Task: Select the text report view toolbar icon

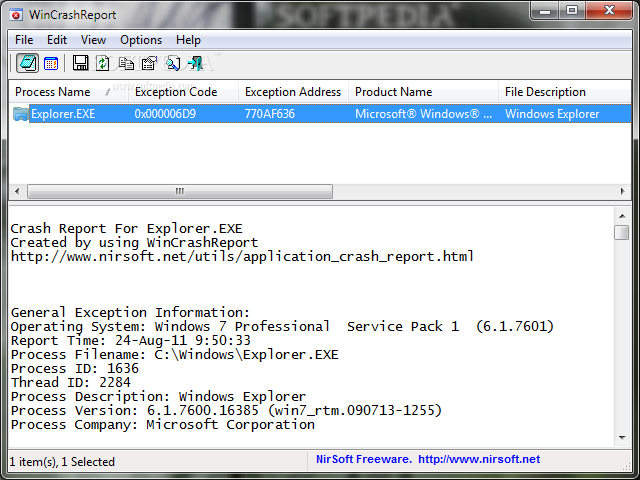Action: click(x=27, y=63)
